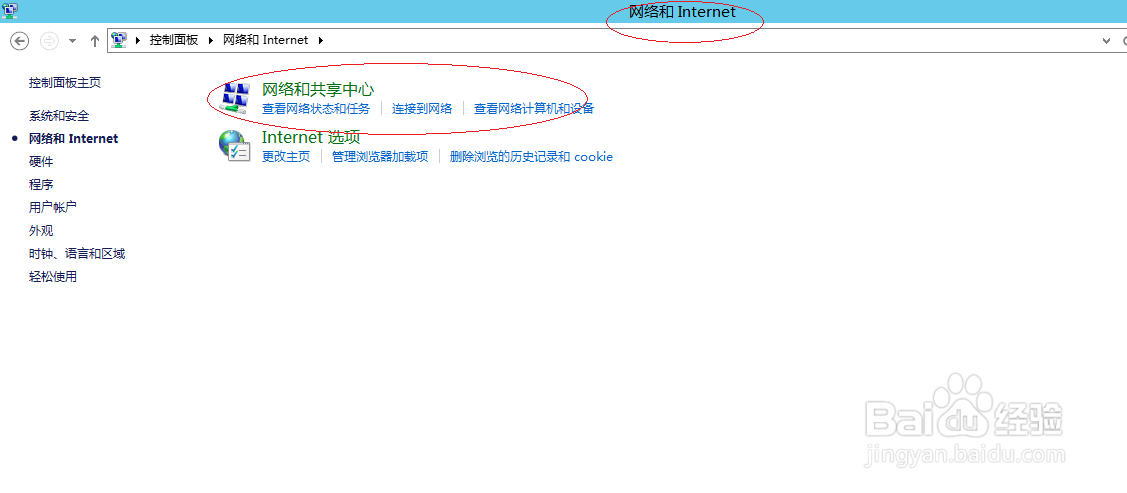The image size is (1127, 493).
Task: Expand the address bar history dropdown
Action: coord(1107,41)
